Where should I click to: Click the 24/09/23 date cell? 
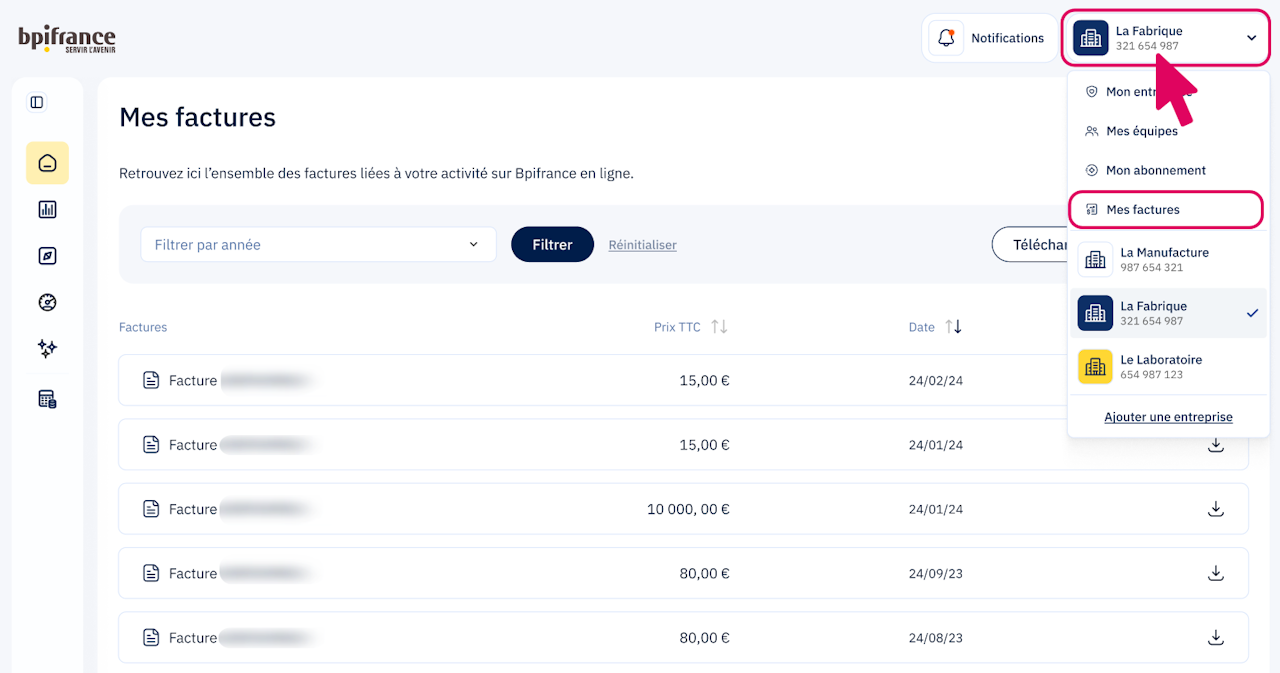(936, 573)
